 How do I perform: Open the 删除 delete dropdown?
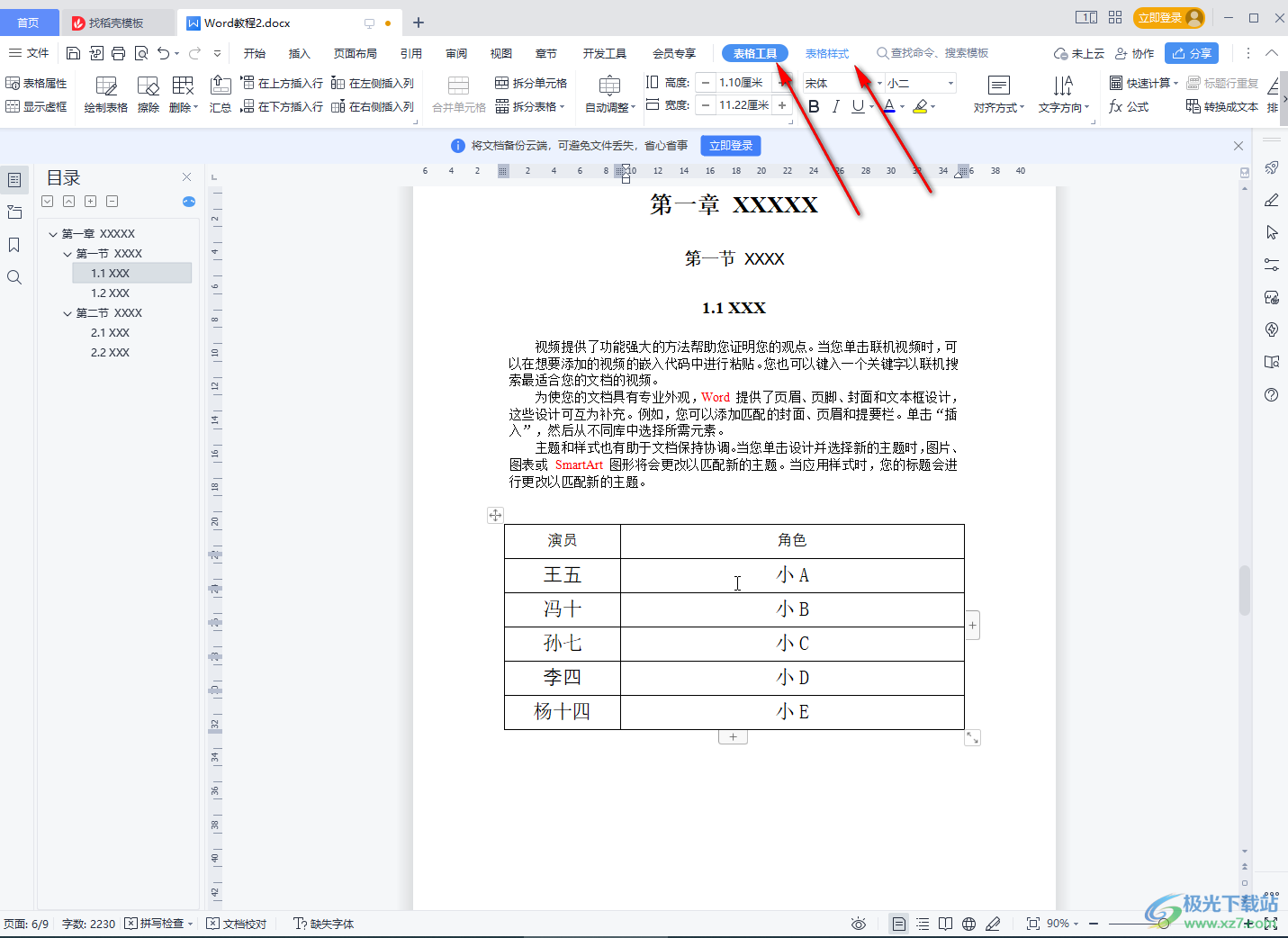(184, 107)
